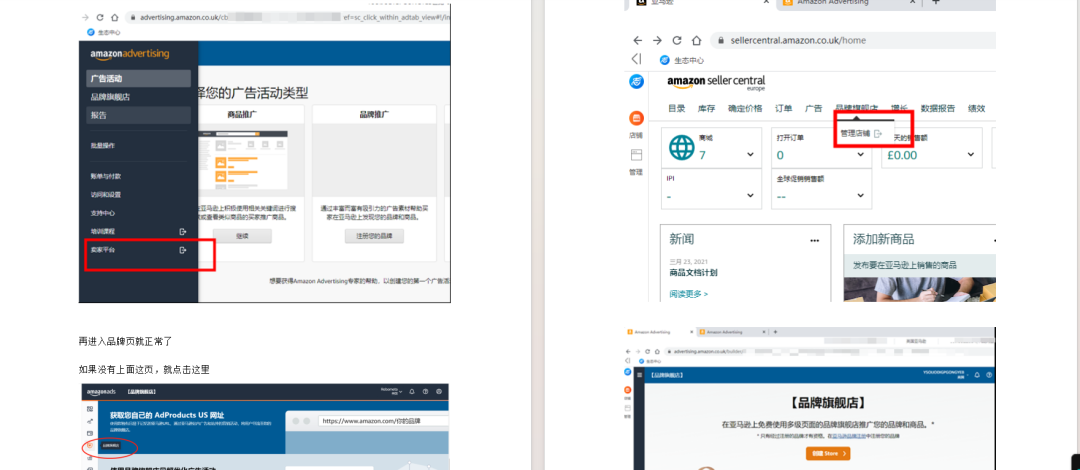The height and width of the screenshot is (470, 1080).
Task: Open 订单 menu in Seller Central
Action: click(x=784, y=108)
